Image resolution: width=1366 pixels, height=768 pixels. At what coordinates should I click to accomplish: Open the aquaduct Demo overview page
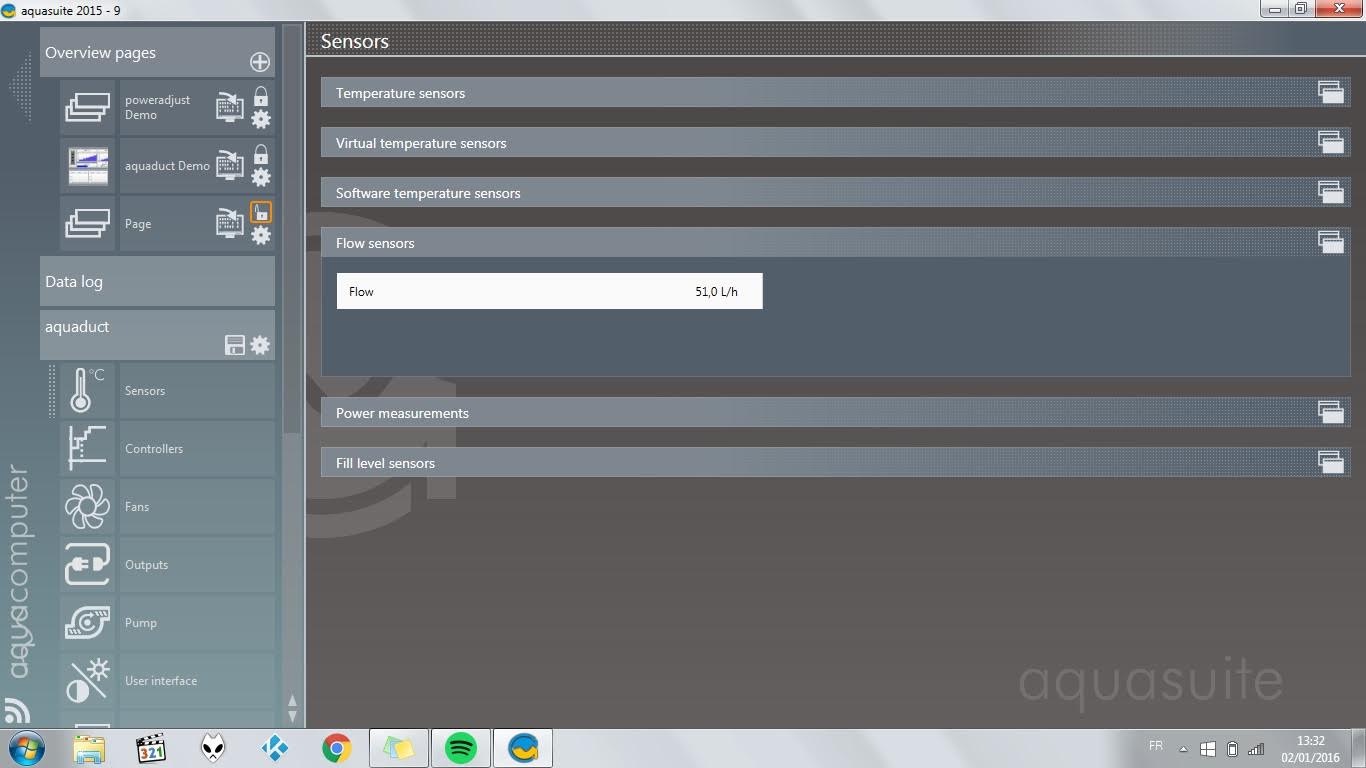coord(167,166)
